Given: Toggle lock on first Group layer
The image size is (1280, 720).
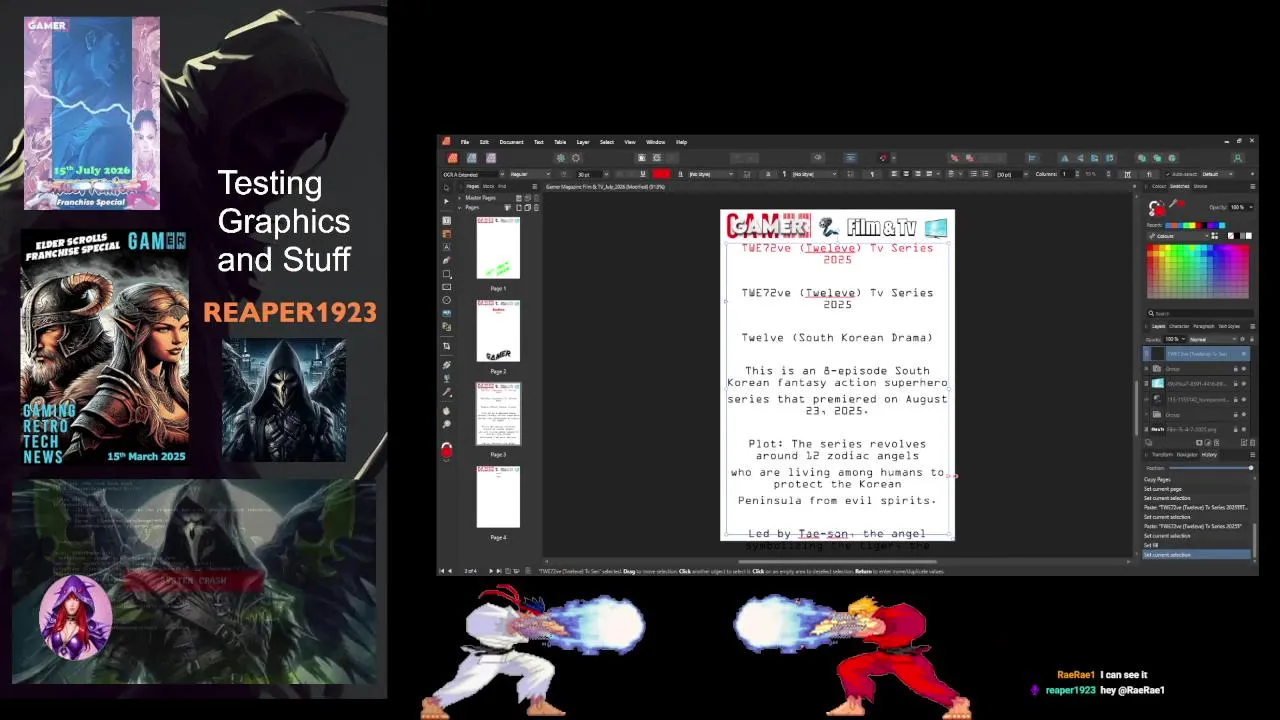Looking at the screenshot, I should [1235, 369].
